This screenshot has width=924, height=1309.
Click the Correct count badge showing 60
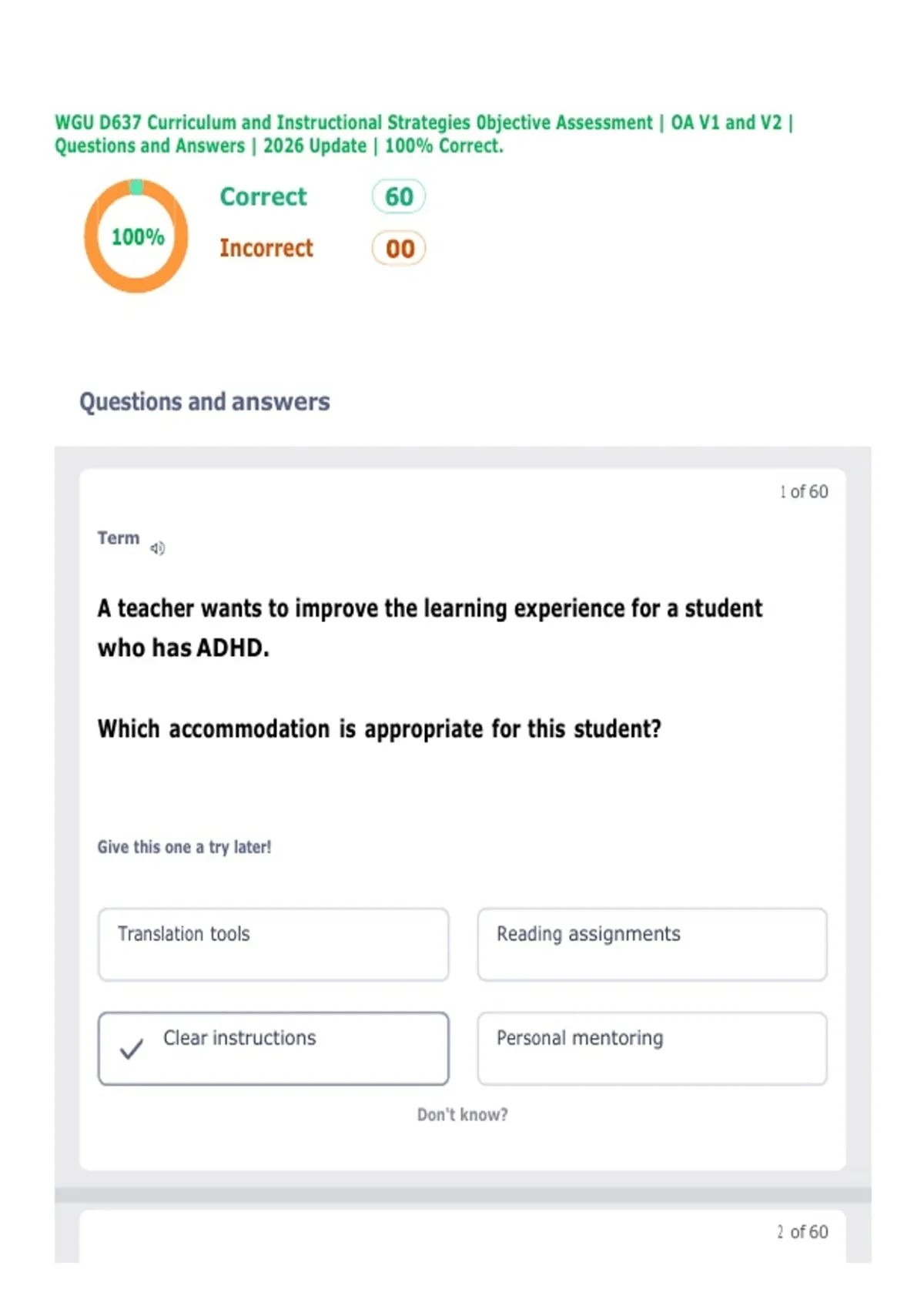click(399, 196)
